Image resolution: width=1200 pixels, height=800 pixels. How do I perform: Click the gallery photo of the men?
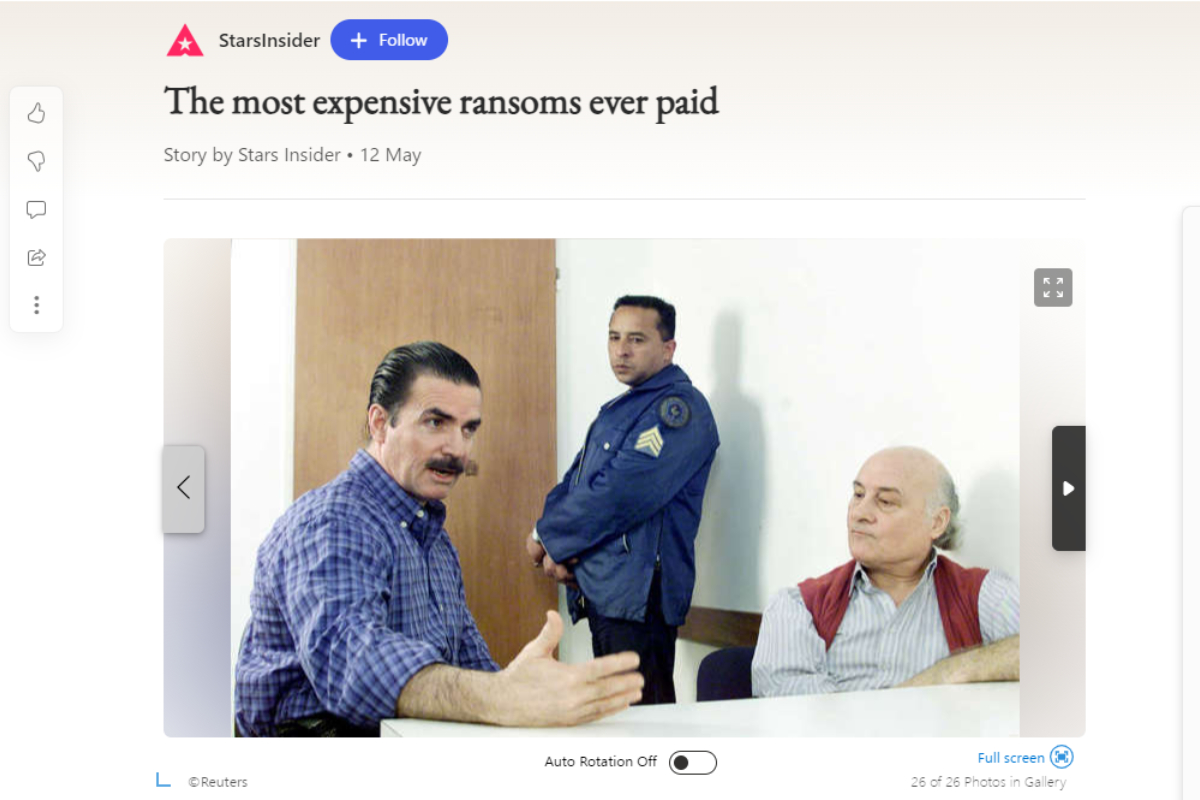point(625,488)
